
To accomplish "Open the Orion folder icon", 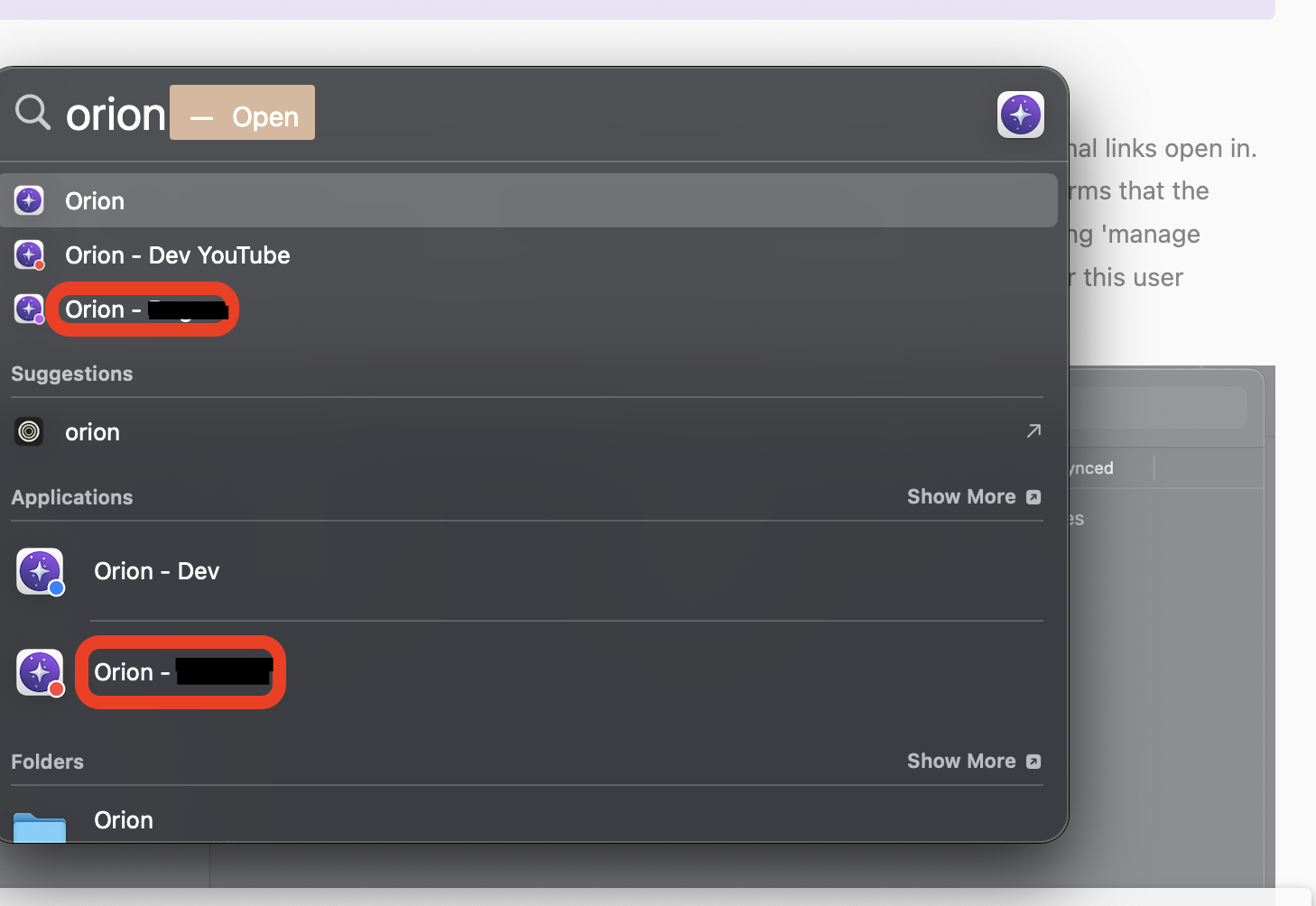I will [40, 825].
